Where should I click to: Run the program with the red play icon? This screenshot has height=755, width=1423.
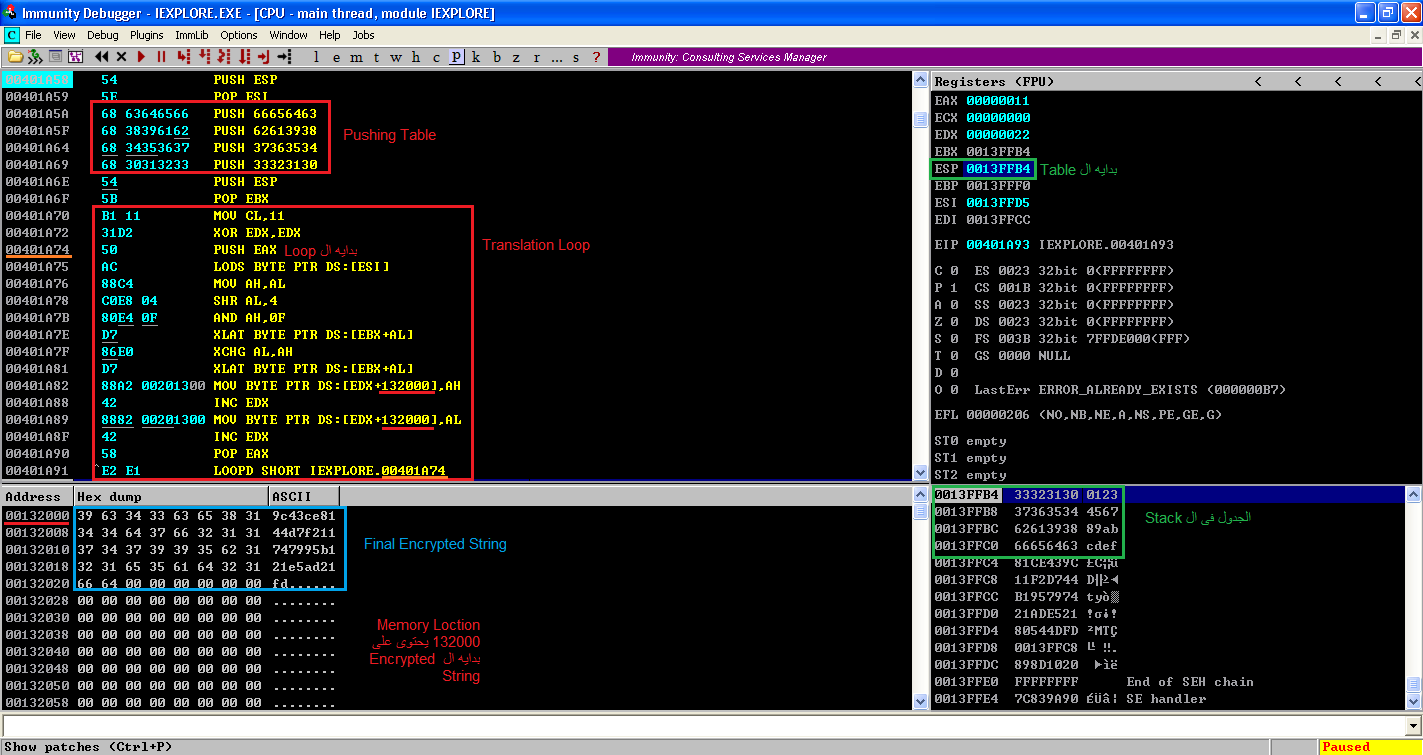[x=141, y=57]
